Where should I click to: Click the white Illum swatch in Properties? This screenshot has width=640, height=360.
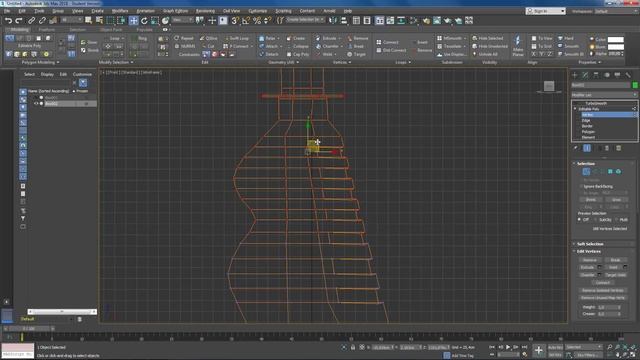click(616, 47)
